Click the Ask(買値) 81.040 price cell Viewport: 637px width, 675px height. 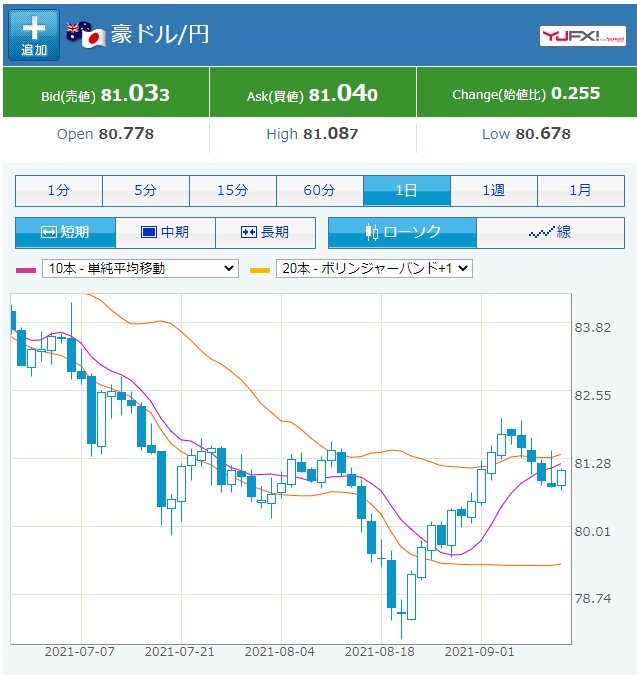pyautogui.click(x=313, y=93)
